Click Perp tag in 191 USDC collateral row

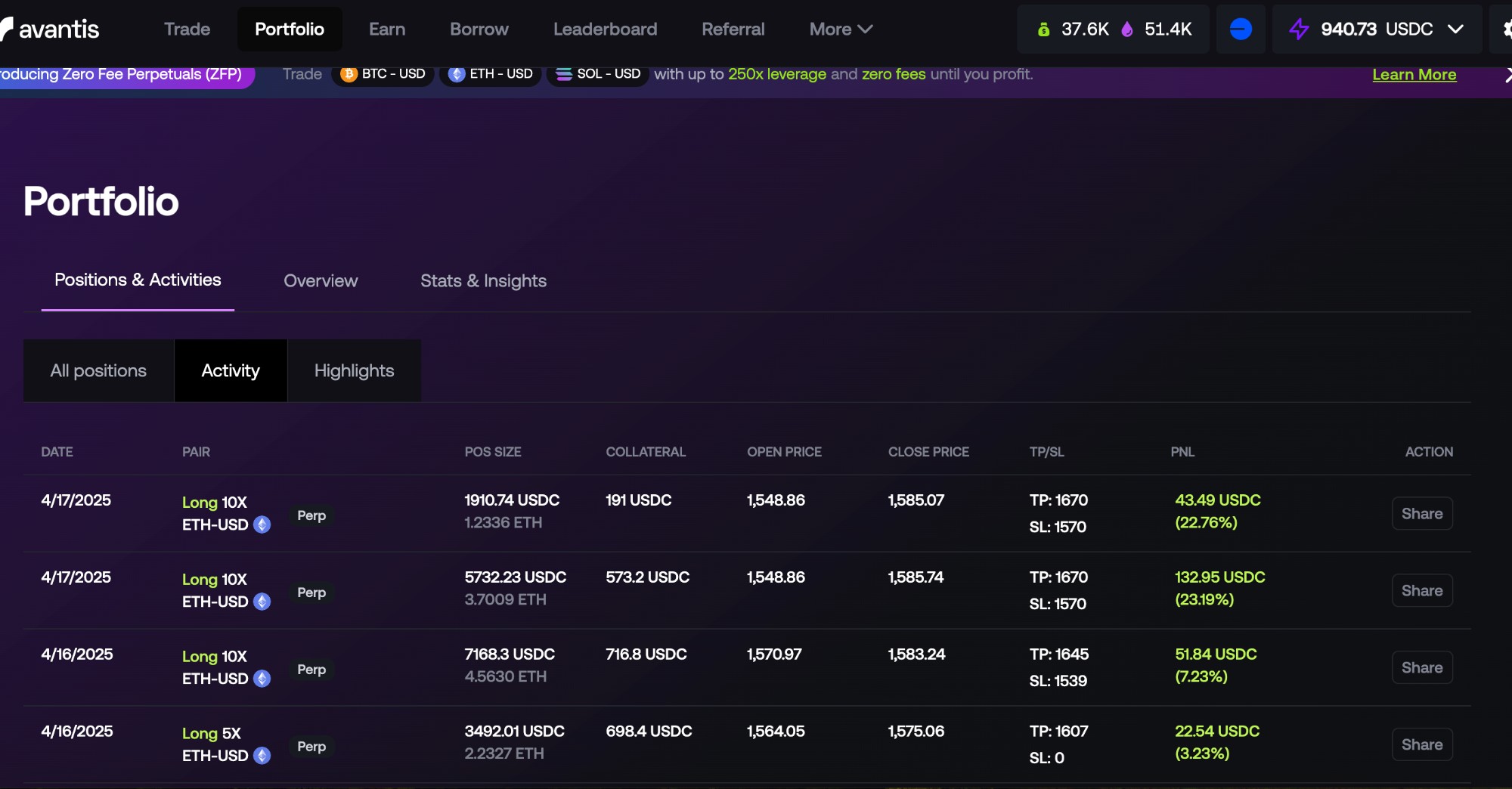pos(311,515)
